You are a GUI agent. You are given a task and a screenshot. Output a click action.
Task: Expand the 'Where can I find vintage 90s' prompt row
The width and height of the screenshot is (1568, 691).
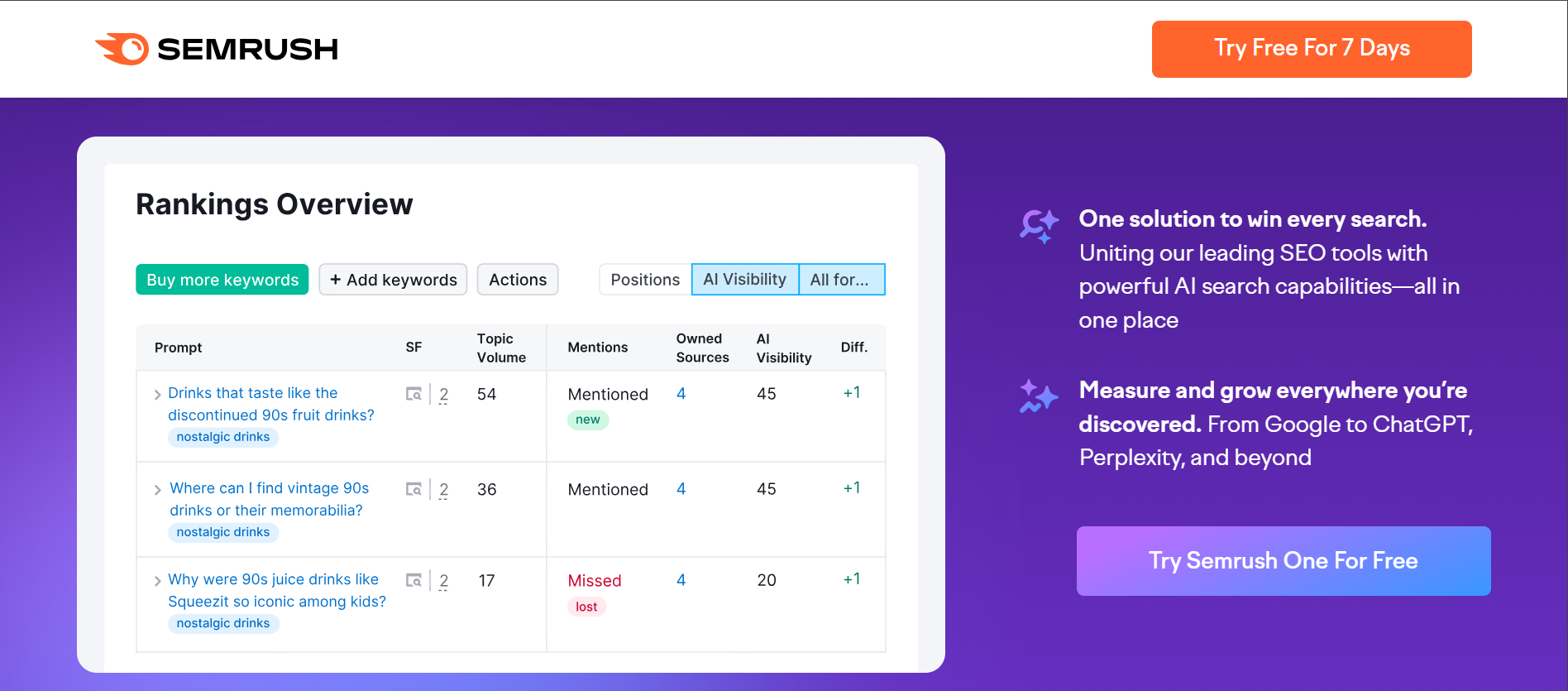click(x=157, y=490)
